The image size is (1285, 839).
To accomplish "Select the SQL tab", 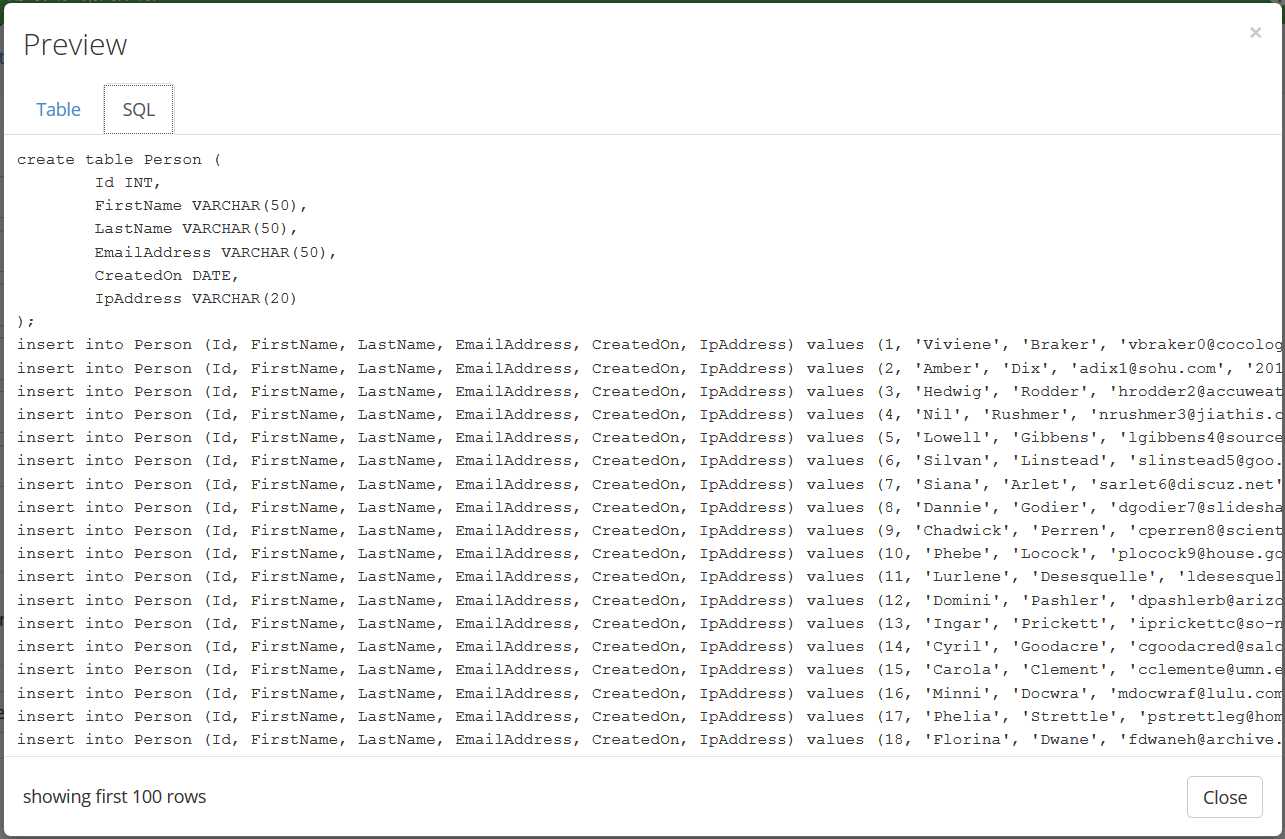I will [x=139, y=110].
